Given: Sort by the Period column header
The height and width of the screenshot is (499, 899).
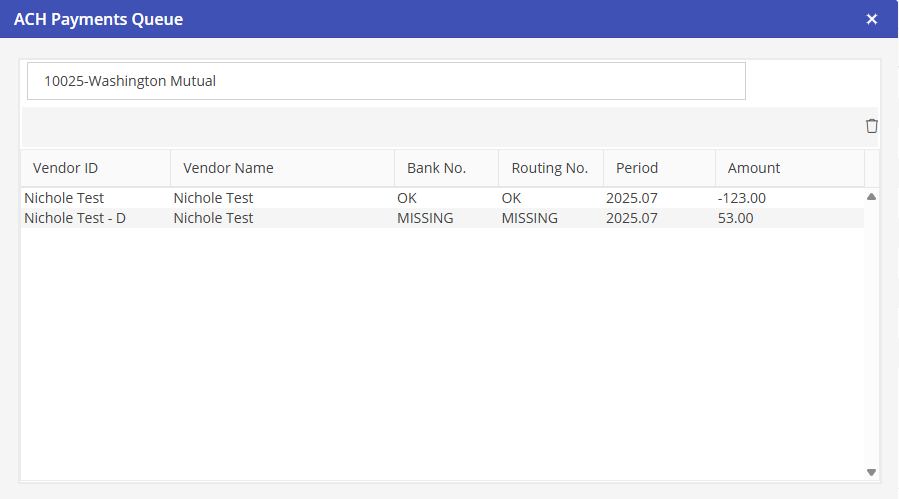Looking at the screenshot, I should pos(637,168).
